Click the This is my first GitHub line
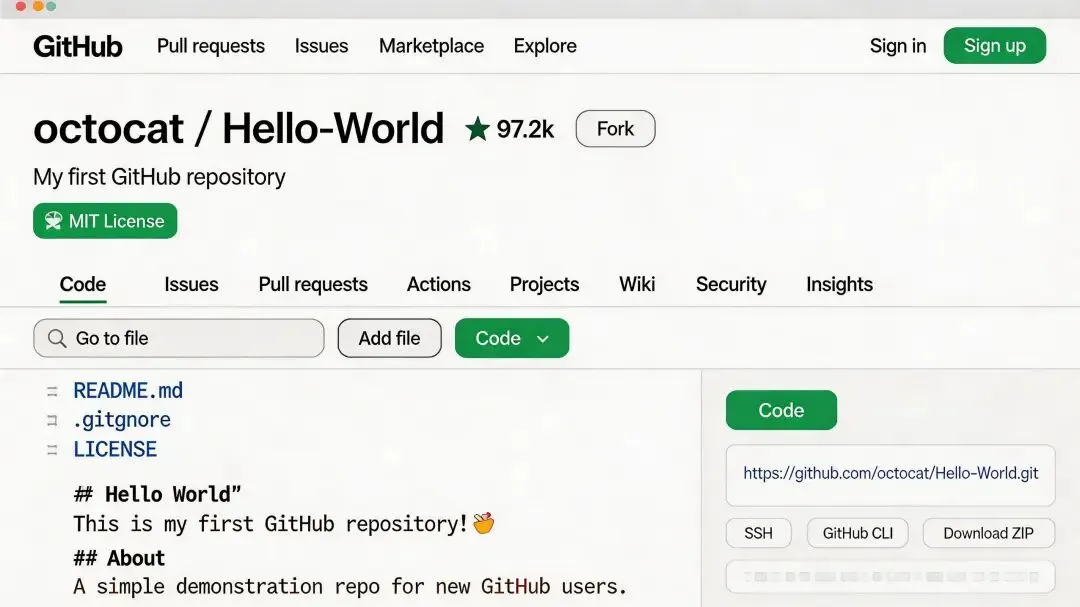Viewport: 1080px width, 607px height. [271, 524]
